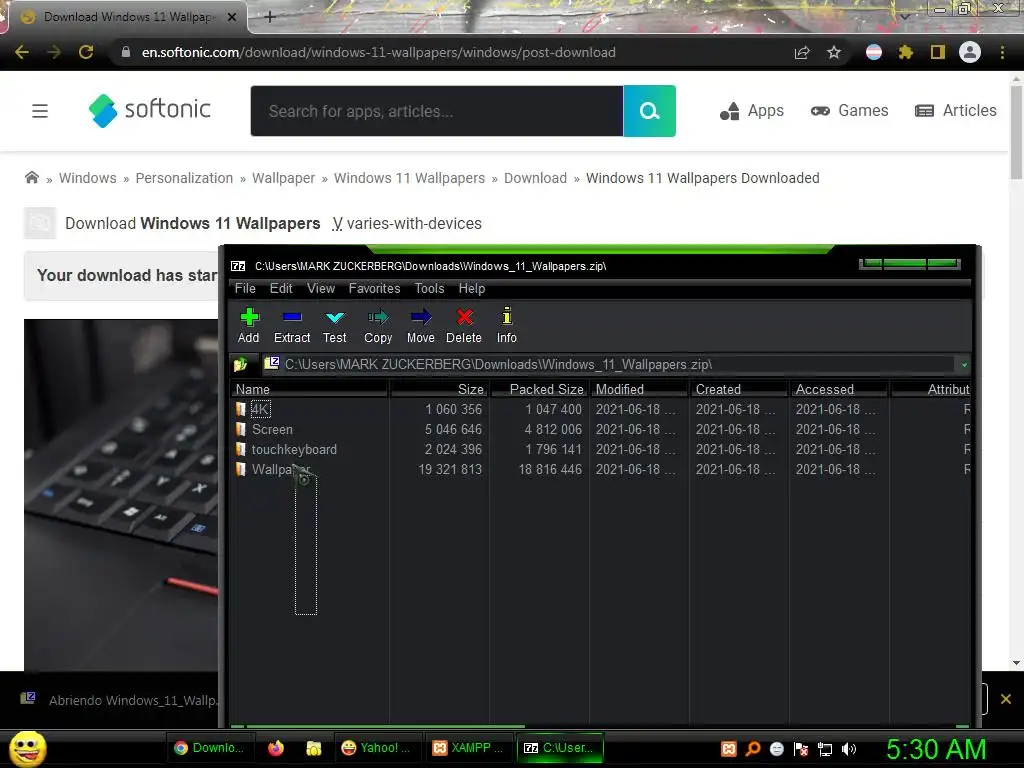1024x768 pixels.
Task: Close the Chrome downloads bar
Action: point(1006,699)
